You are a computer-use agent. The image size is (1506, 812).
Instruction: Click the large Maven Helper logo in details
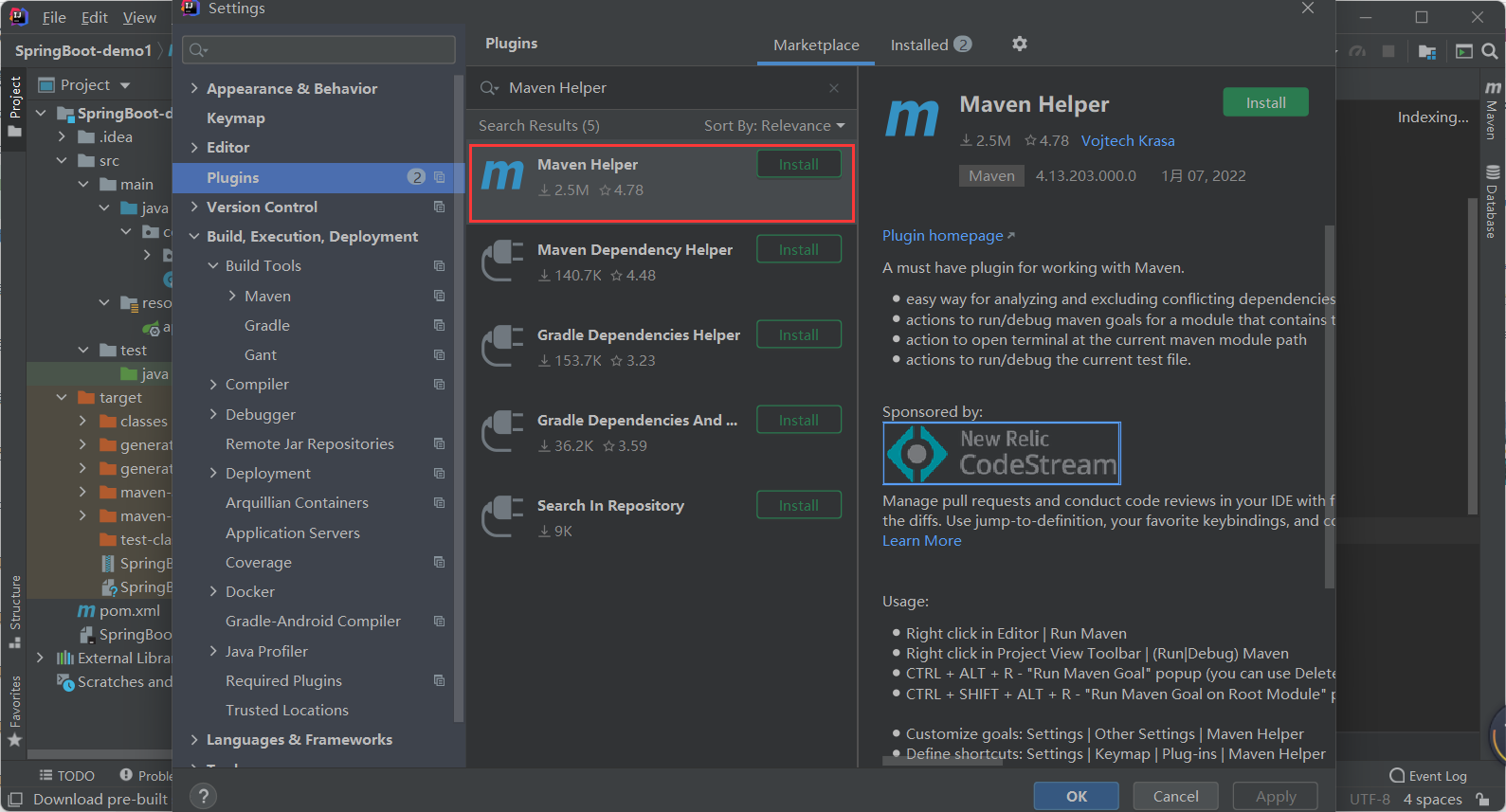[x=912, y=118]
